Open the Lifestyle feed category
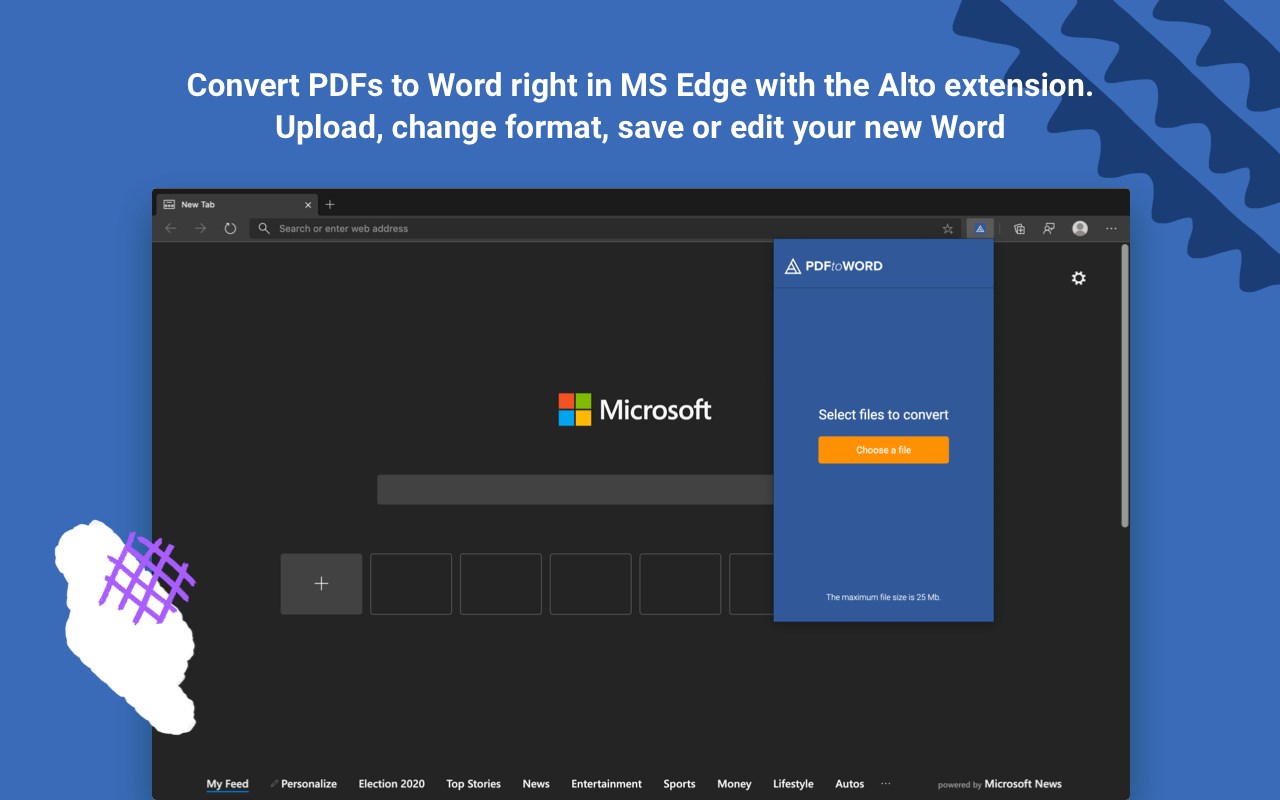Screen dimensions: 1280x800 pos(793,784)
